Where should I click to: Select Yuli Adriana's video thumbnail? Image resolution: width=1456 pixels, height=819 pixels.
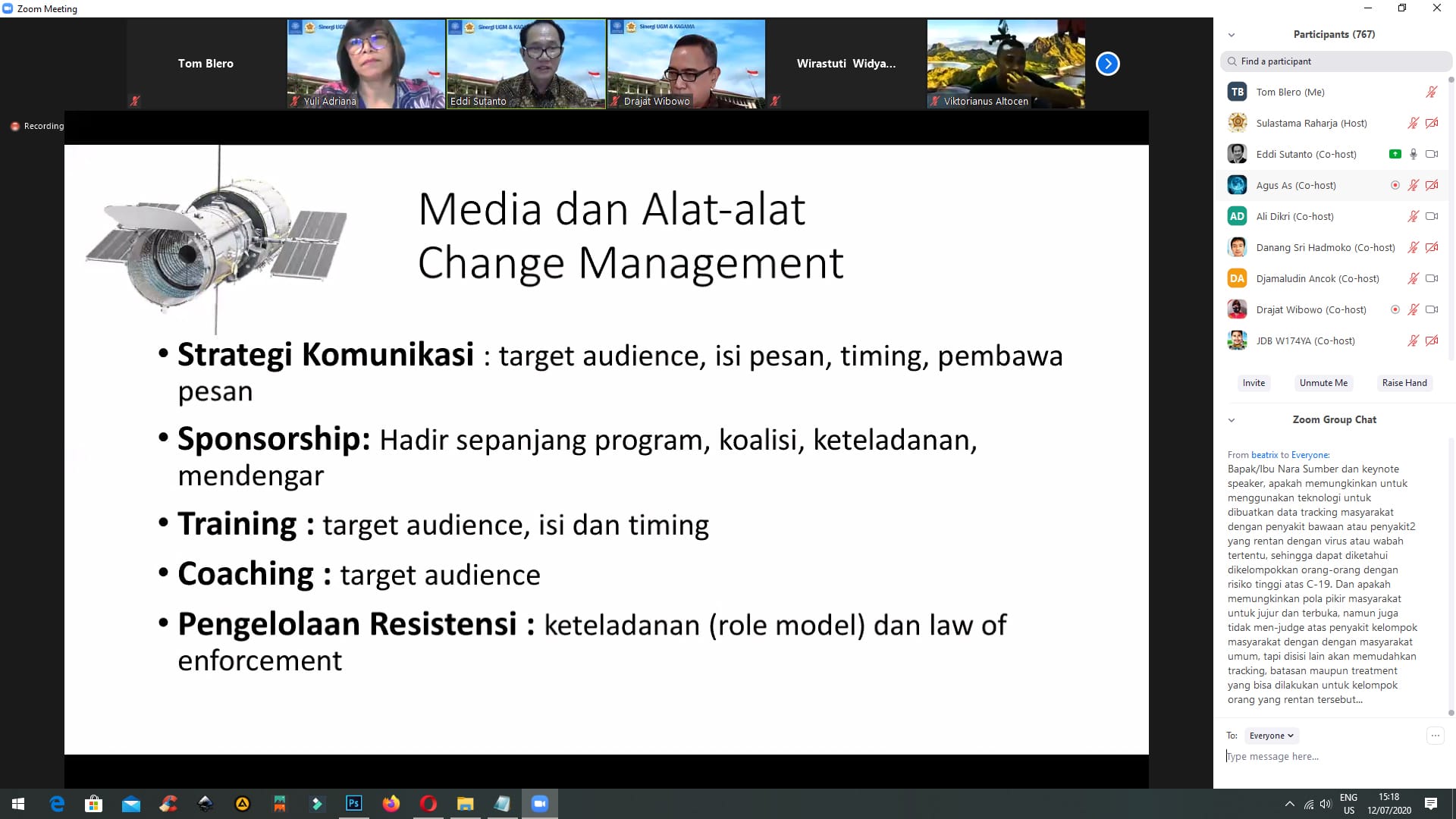(366, 64)
